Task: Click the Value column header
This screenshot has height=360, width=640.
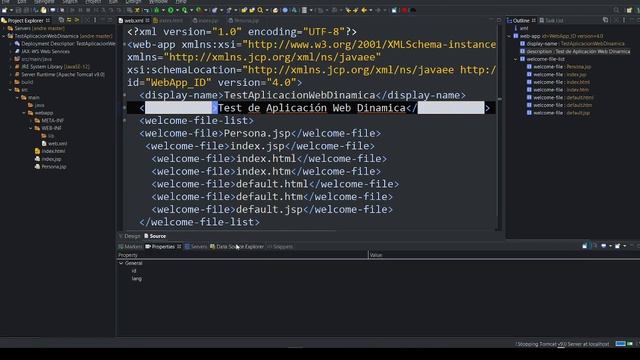Action: (x=504, y=255)
